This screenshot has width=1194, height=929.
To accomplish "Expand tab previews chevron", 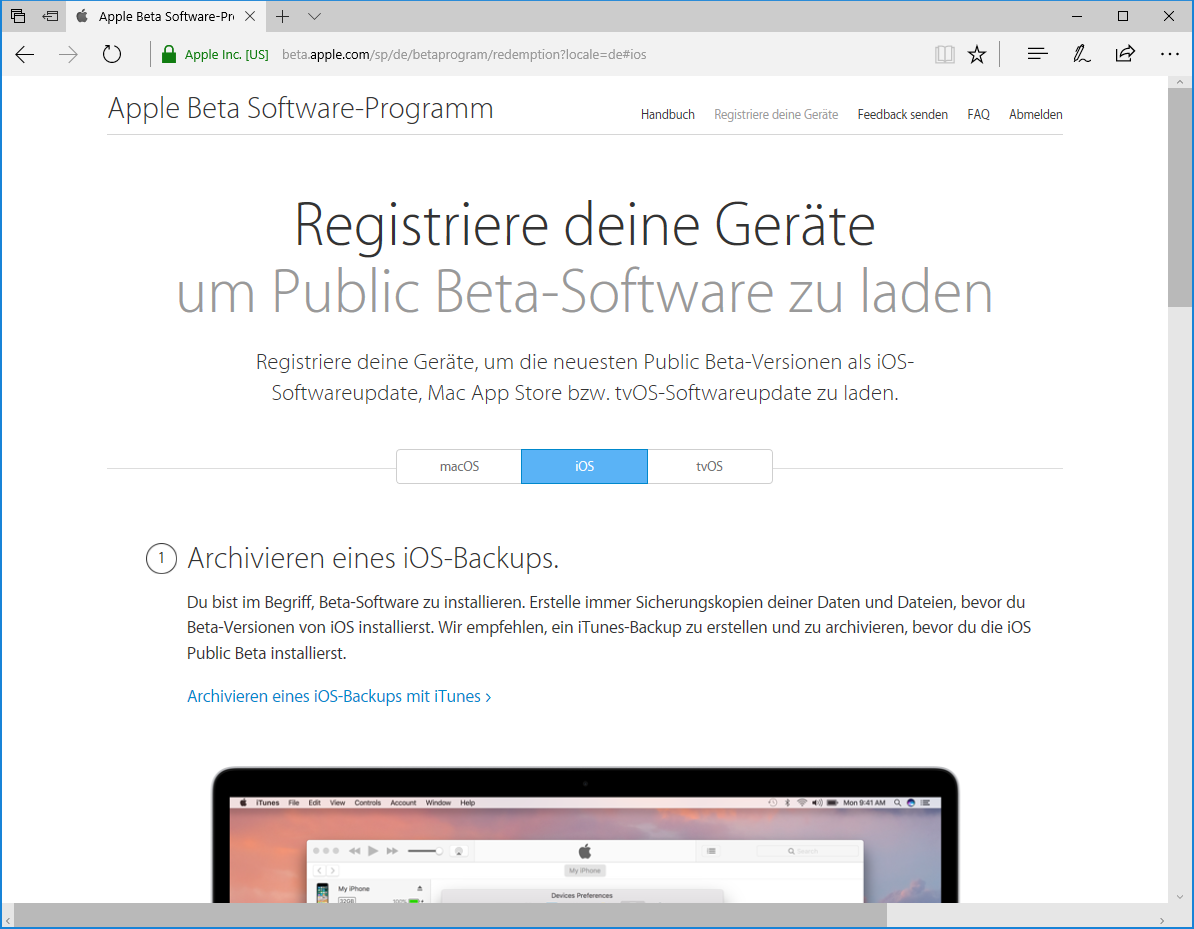I will click(314, 17).
